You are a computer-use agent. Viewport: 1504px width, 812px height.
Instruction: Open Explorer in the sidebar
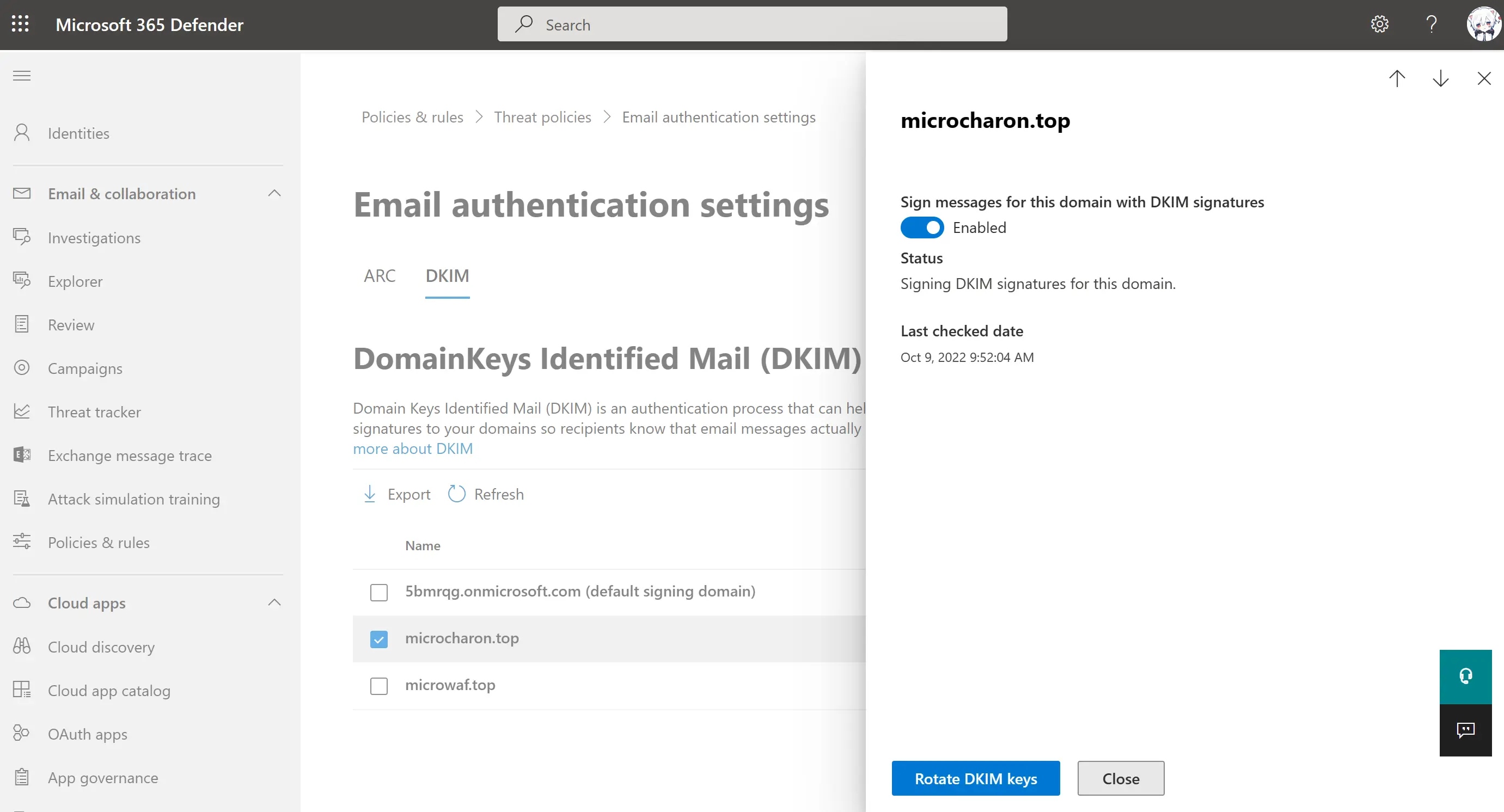click(x=75, y=281)
